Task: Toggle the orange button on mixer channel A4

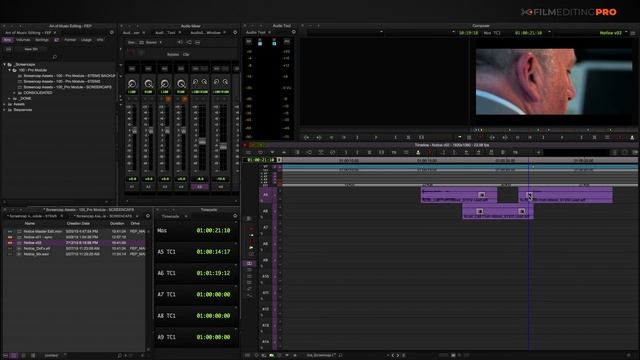Action: pyautogui.click(x=184, y=99)
